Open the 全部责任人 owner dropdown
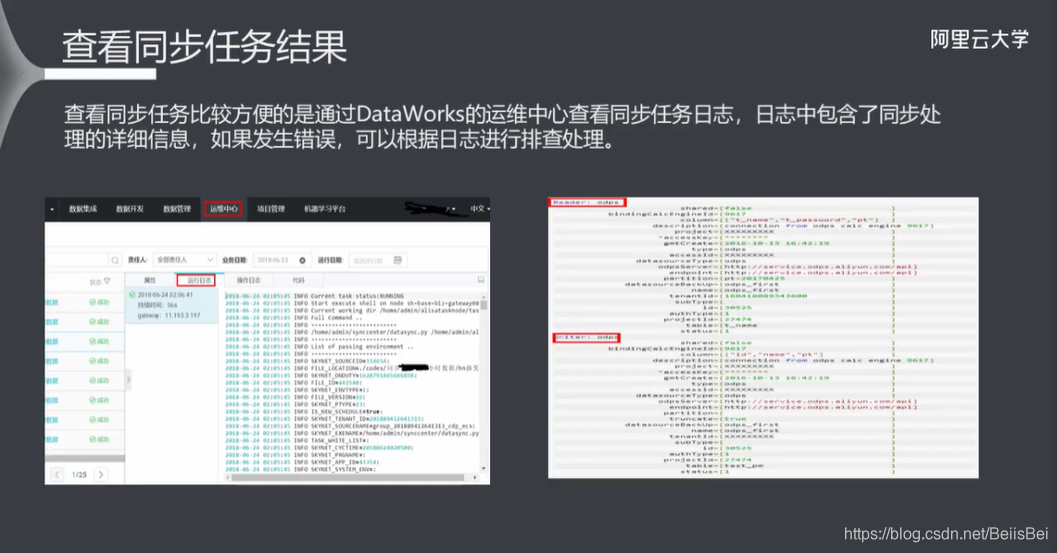Viewport: 1058px width, 553px height. coord(184,260)
